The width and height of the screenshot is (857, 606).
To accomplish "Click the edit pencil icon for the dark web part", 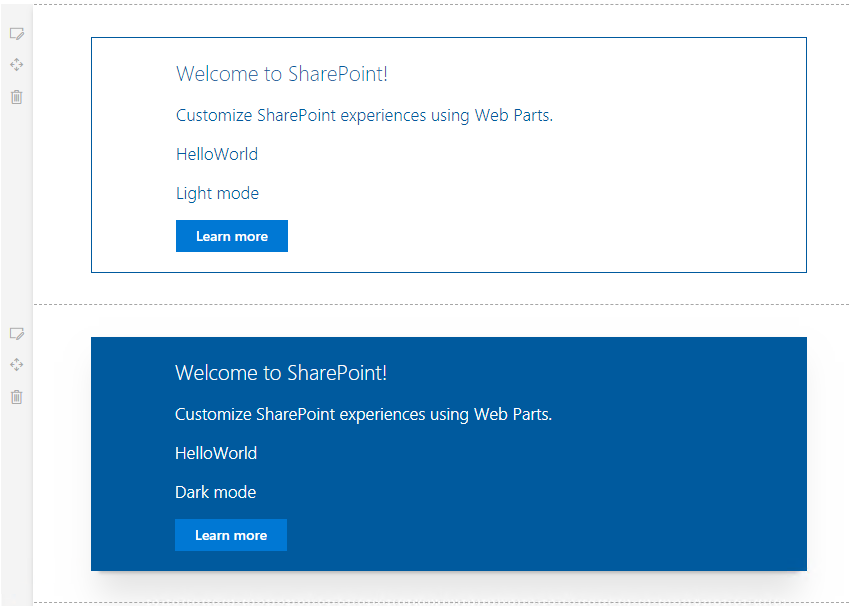I will [x=16, y=333].
